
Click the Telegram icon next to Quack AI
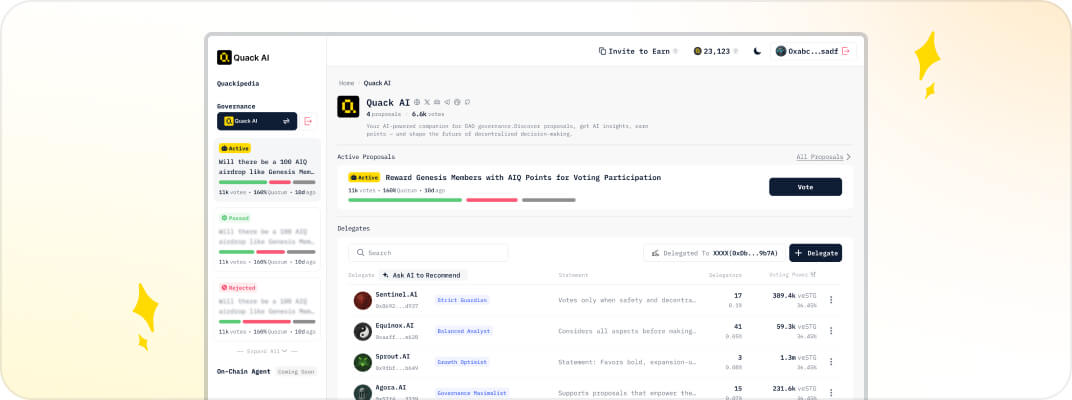tap(447, 102)
